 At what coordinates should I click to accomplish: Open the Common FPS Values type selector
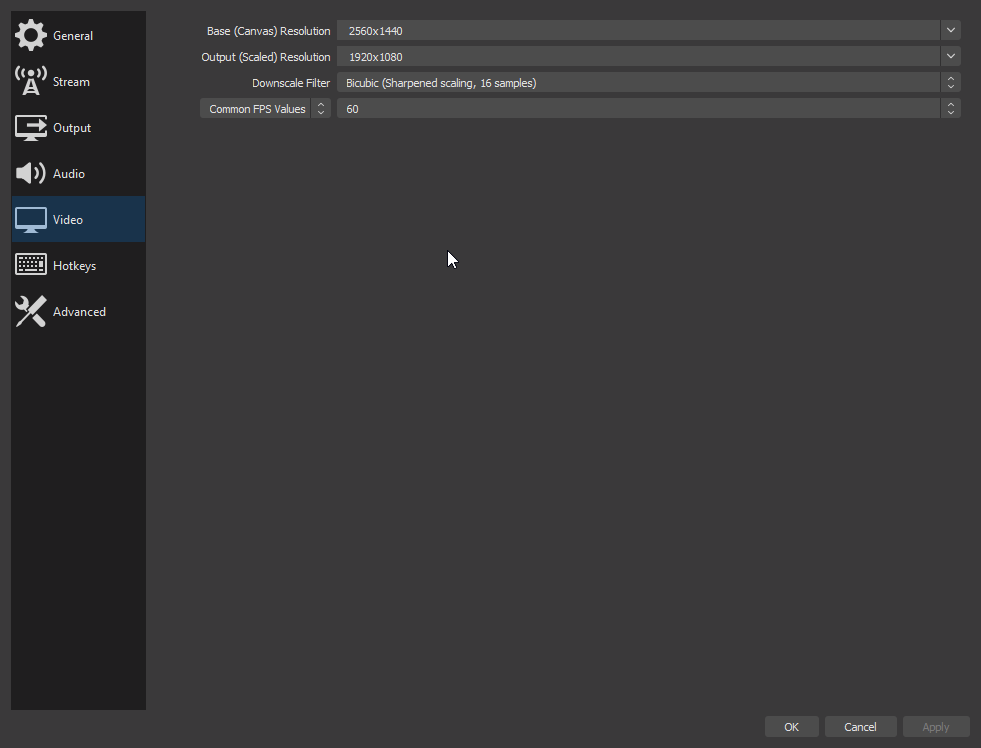coord(265,109)
